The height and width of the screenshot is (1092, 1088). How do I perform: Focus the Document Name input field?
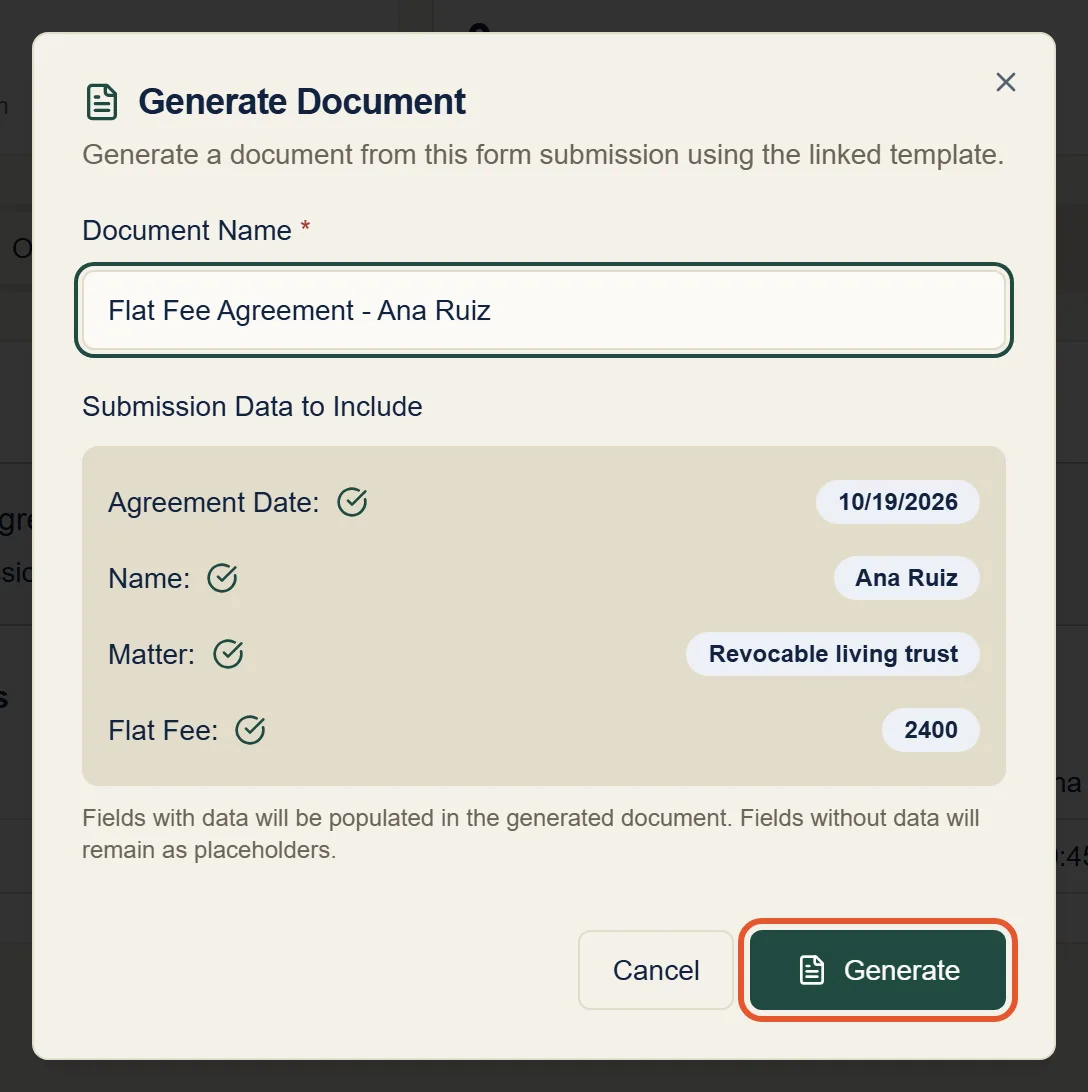(x=543, y=310)
